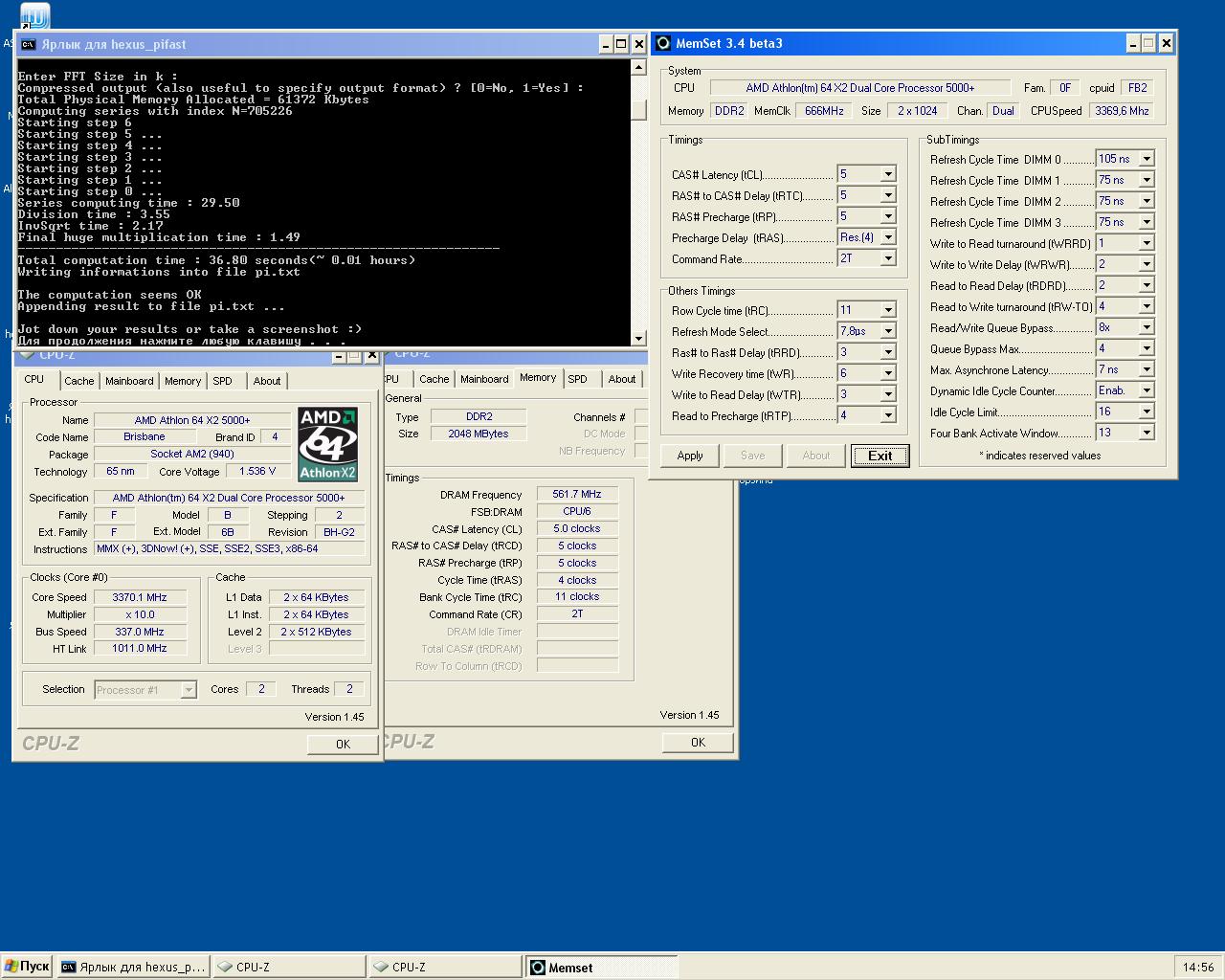
Task: Click OK in the rear CPU-Z memory window
Action: tap(698, 743)
